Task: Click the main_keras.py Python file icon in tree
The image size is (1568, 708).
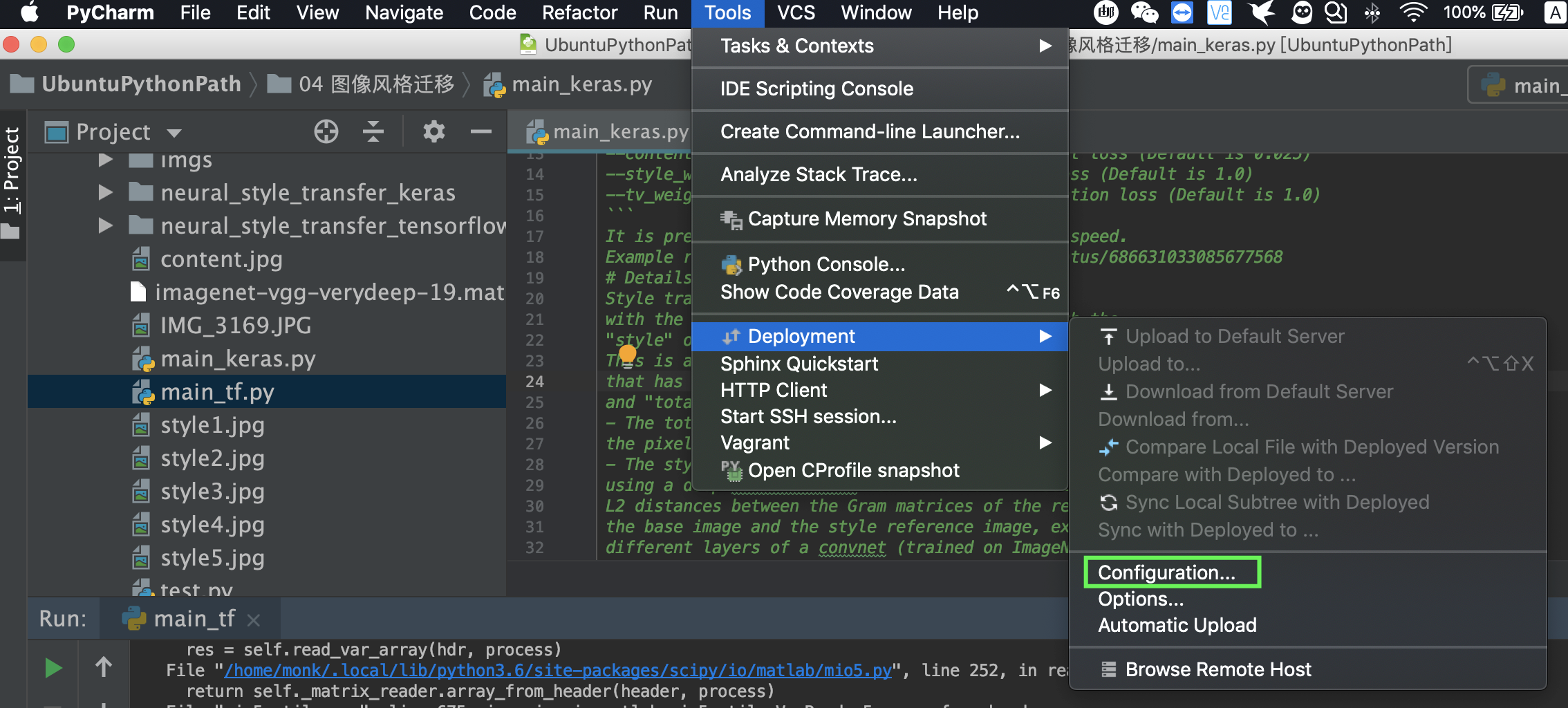Action: 143,359
